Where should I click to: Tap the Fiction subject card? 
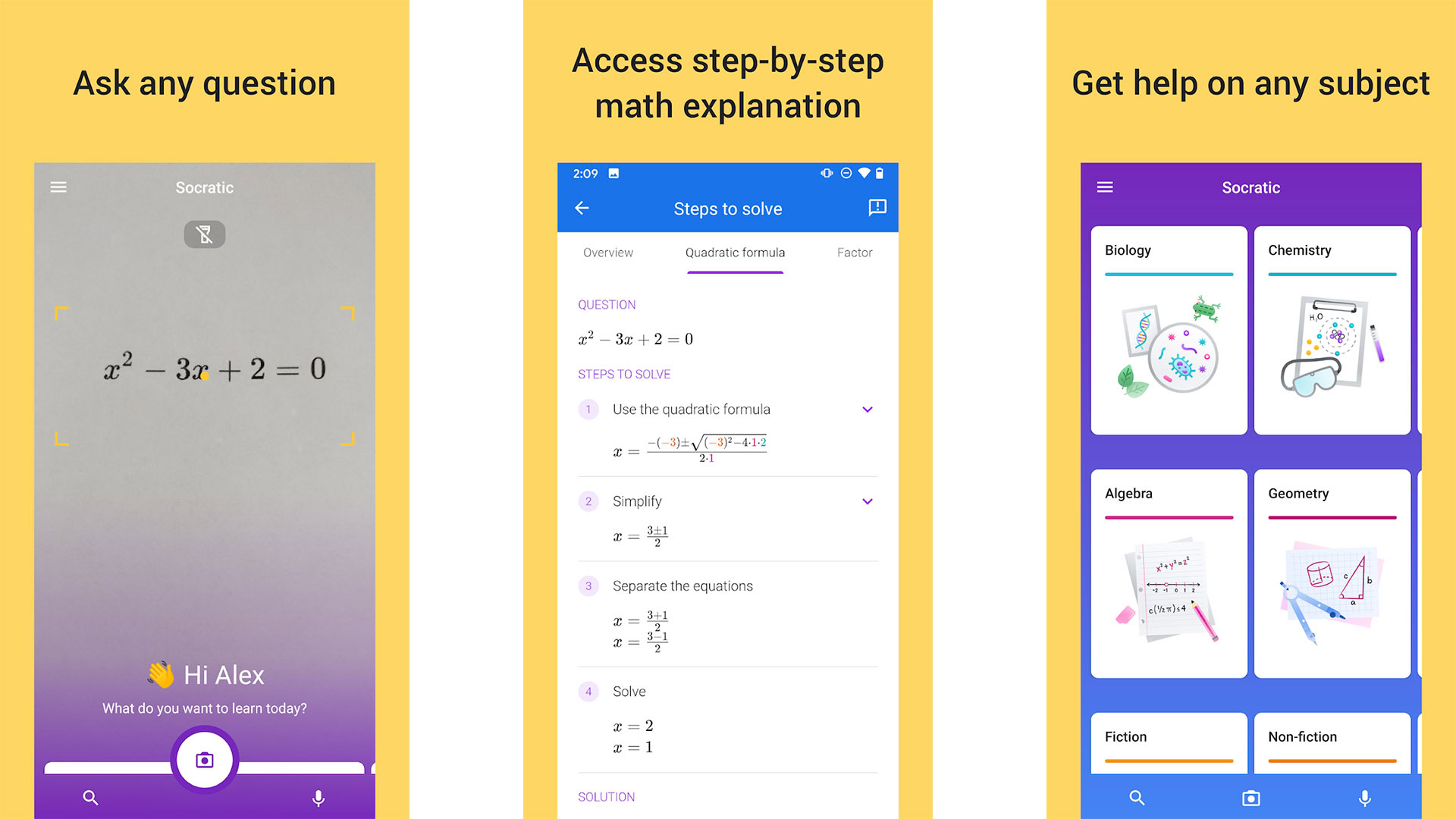[1165, 745]
